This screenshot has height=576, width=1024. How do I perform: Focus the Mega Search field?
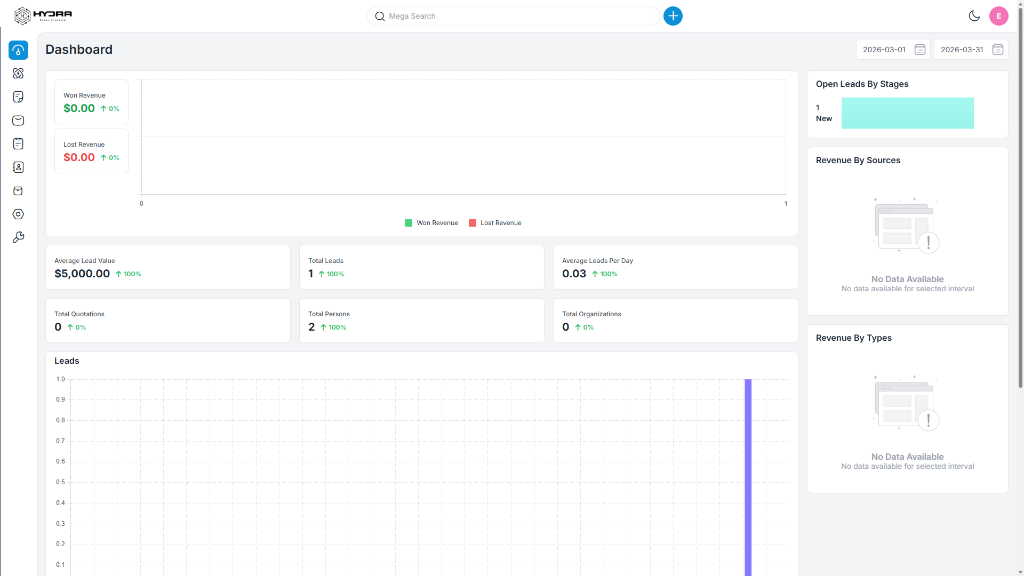pos(513,16)
